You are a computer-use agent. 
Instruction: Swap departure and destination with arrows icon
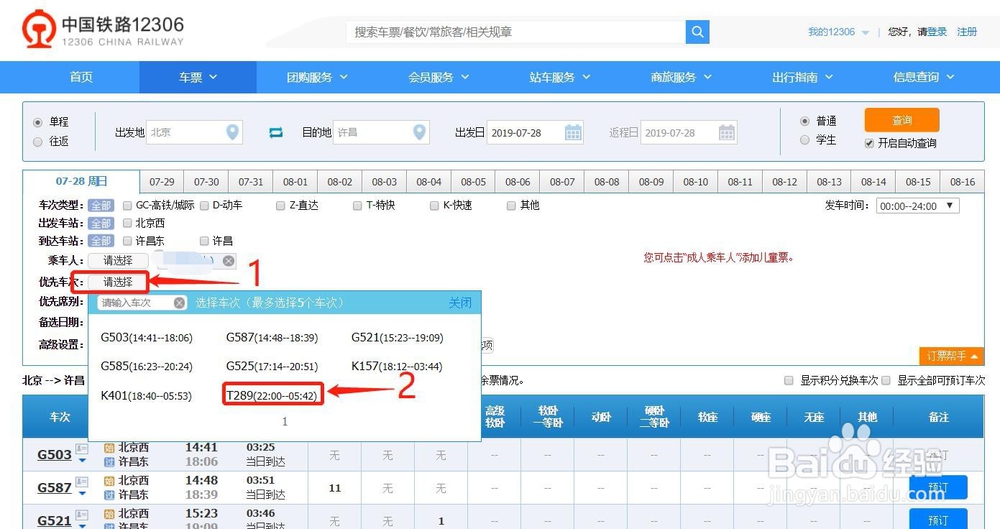point(276,133)
